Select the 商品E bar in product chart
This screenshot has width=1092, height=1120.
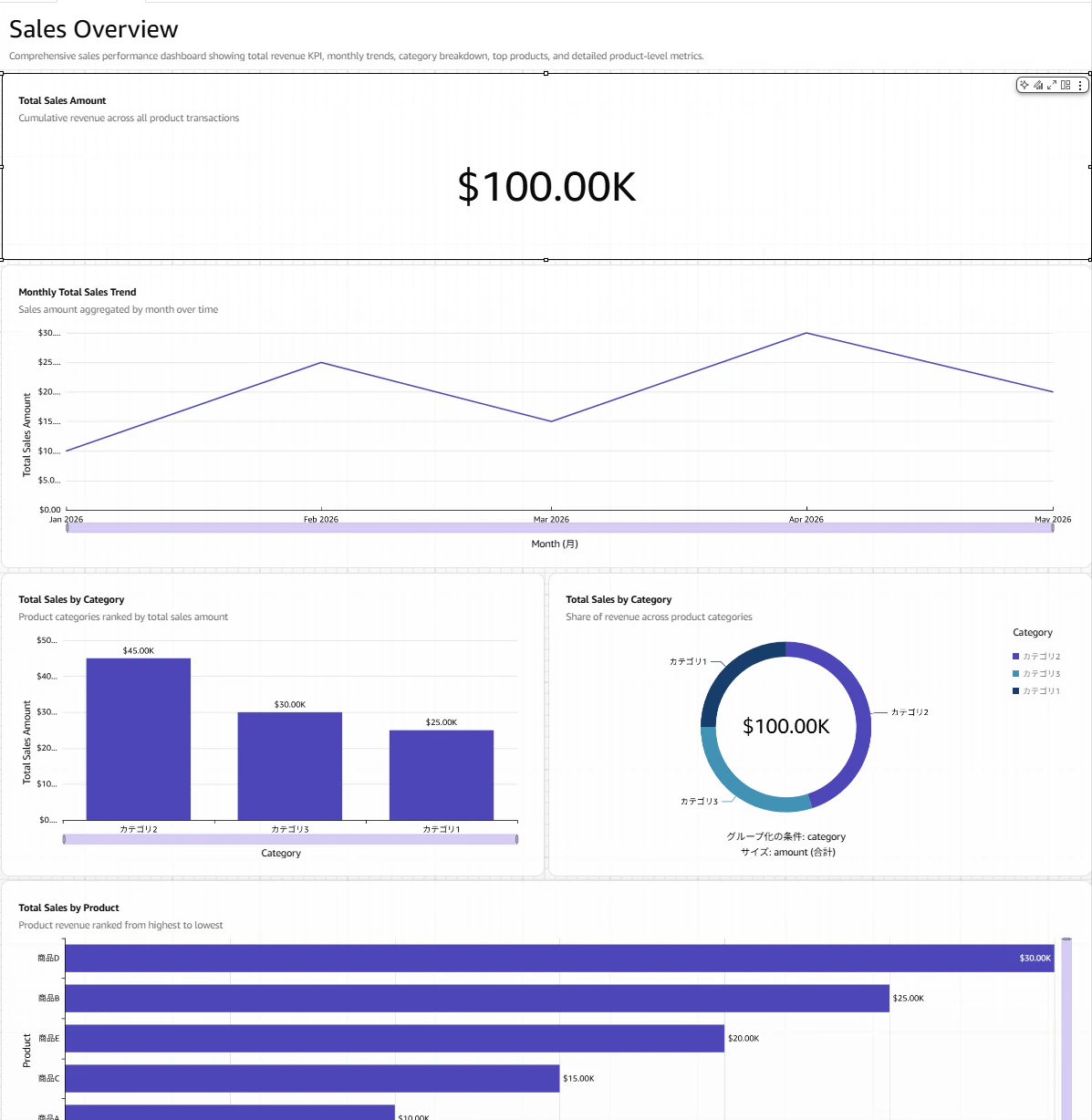click(x=395, y=1038)
